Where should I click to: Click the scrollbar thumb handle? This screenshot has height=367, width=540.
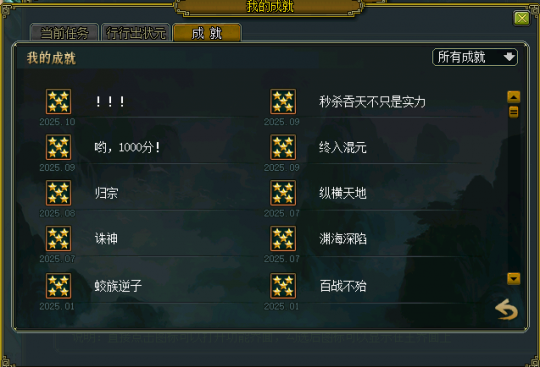(513, 112)
